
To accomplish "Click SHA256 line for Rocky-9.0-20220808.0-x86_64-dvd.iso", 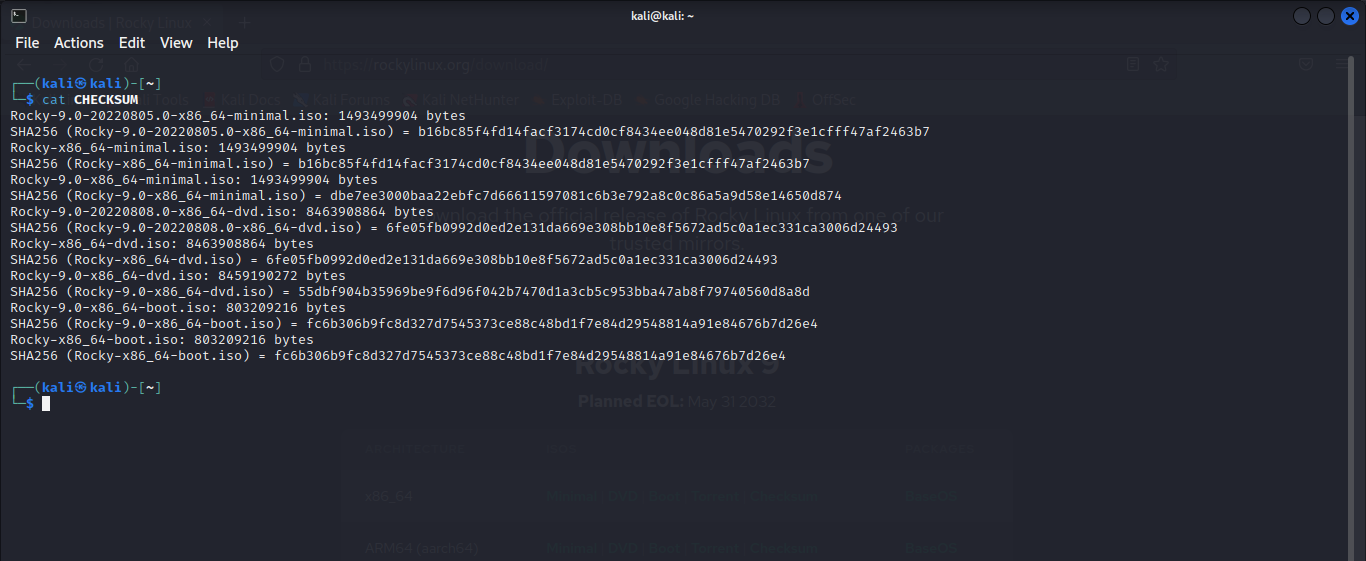I will pyautogui.click(x=454, y=227).
